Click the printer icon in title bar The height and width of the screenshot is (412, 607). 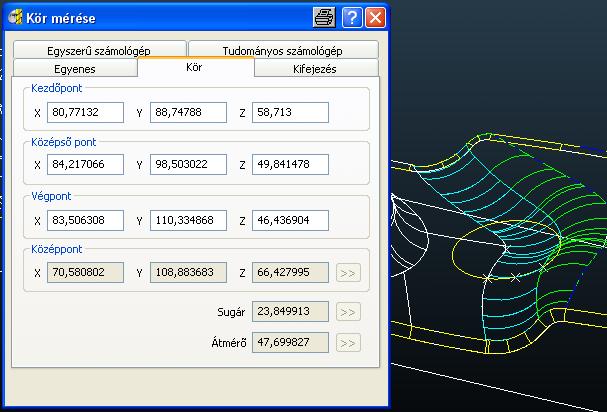[324, 18]
